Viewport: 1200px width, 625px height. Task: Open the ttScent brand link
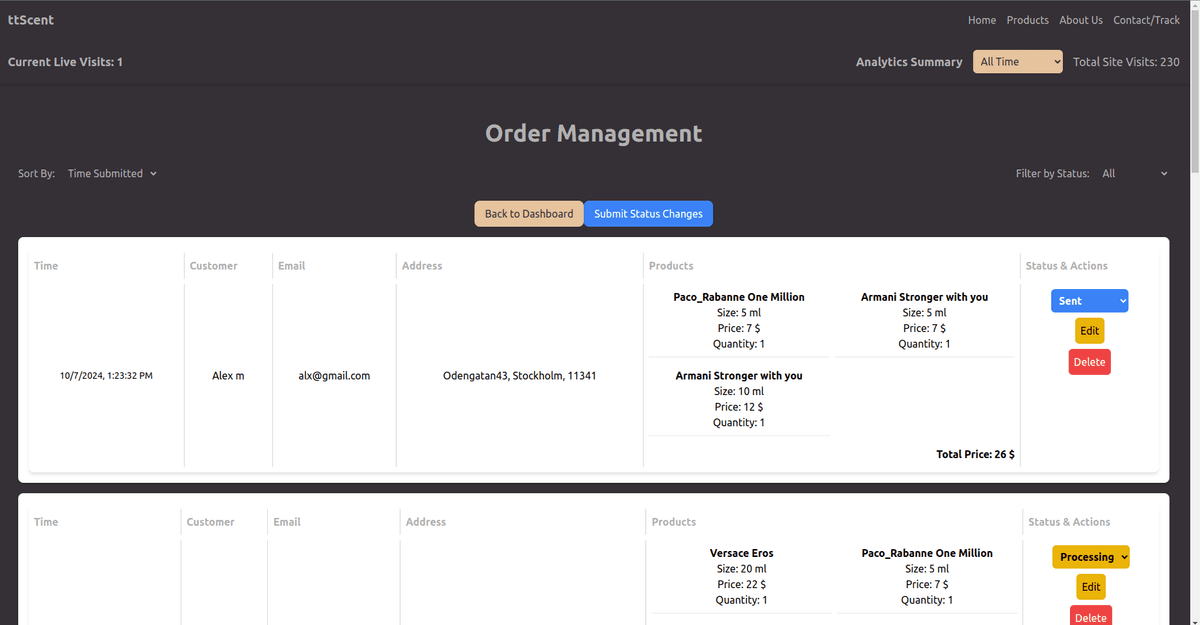click(31, 20)
